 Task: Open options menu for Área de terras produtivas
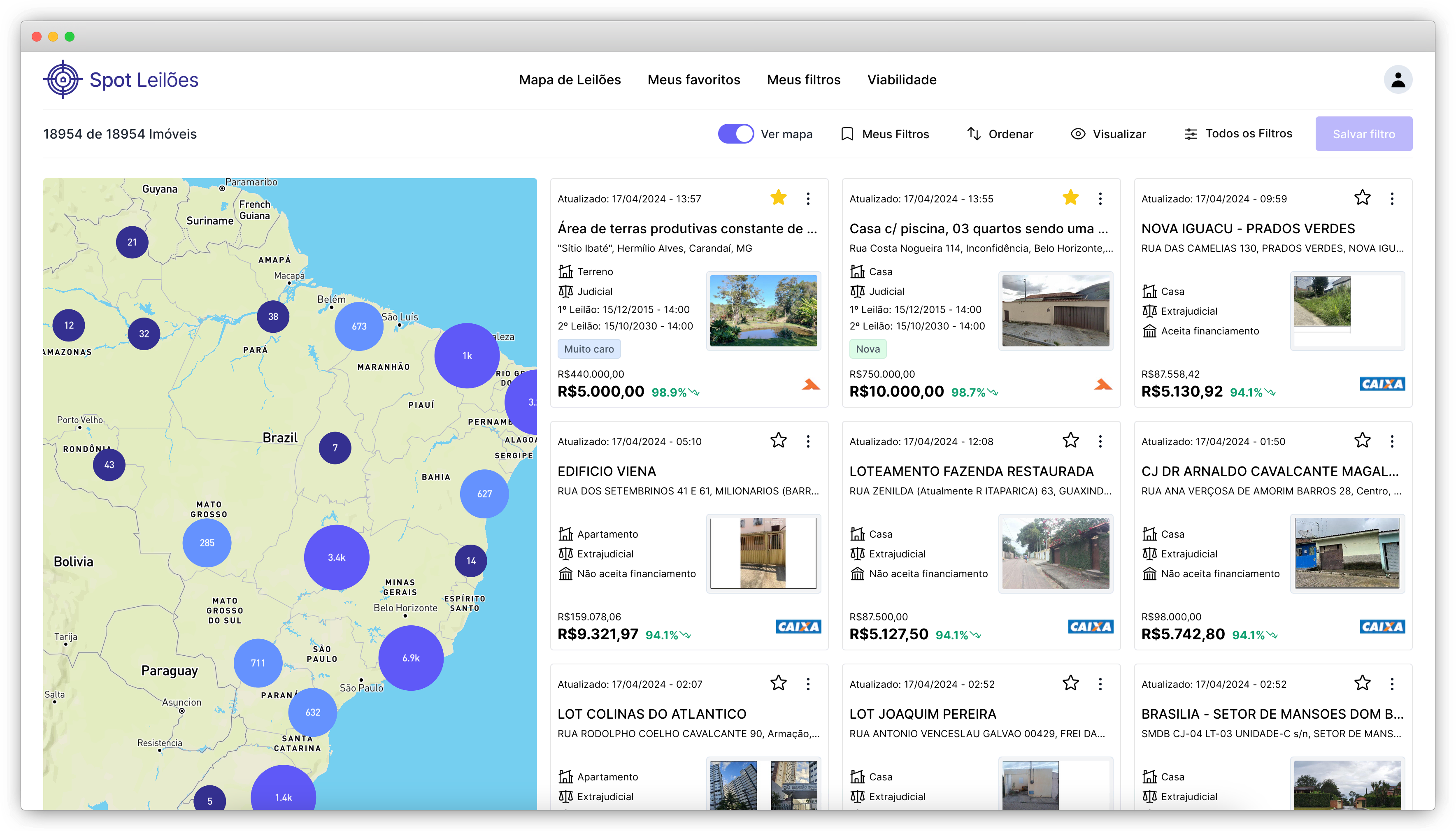[x=807, y=198]
